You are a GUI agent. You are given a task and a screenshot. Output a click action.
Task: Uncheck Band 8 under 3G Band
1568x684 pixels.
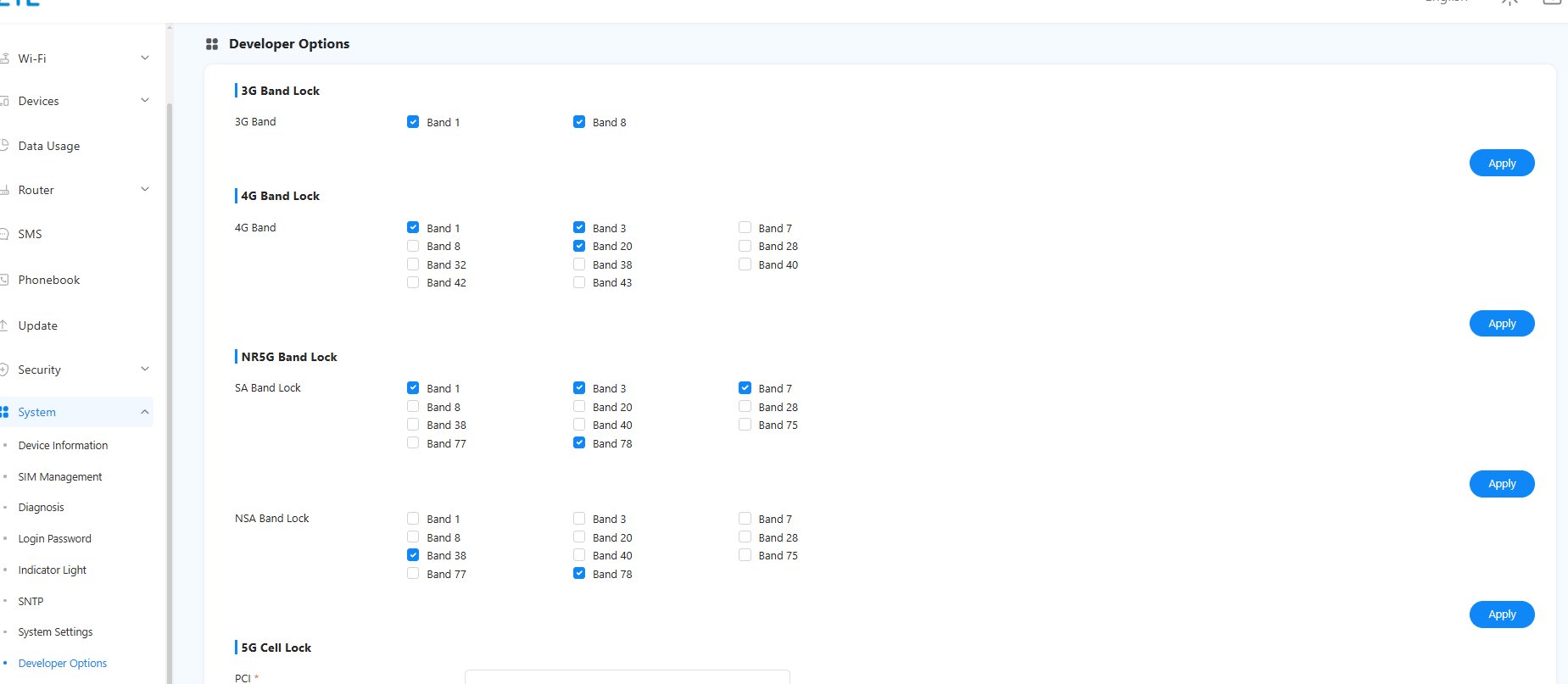(579, 122)
